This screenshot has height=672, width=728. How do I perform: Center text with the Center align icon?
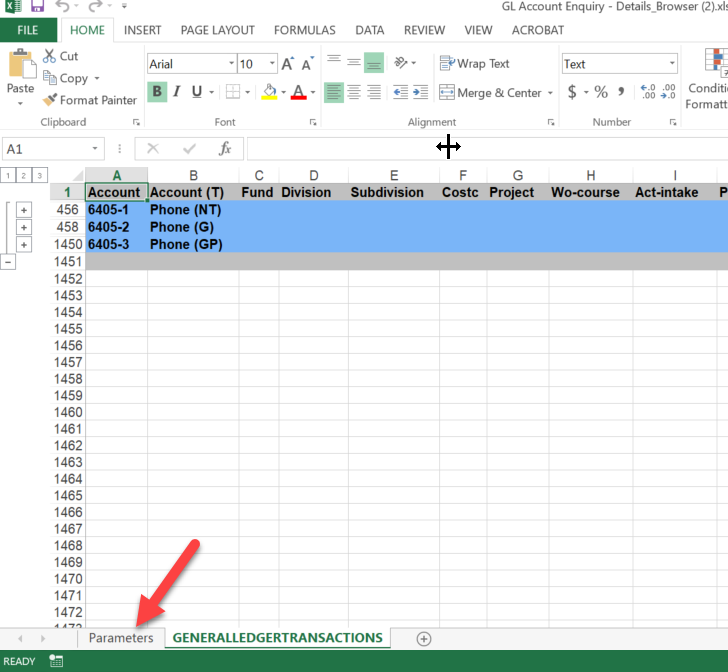354,92
